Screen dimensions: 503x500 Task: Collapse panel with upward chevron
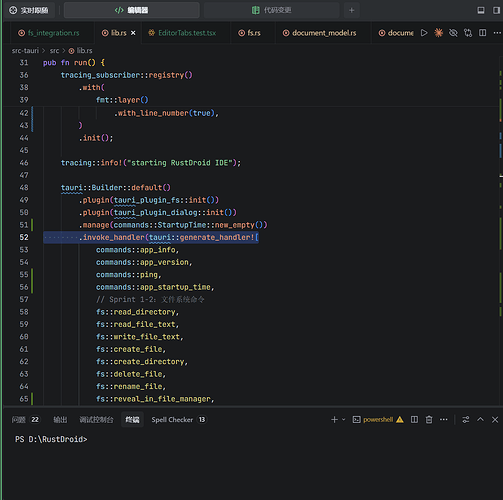480,420
